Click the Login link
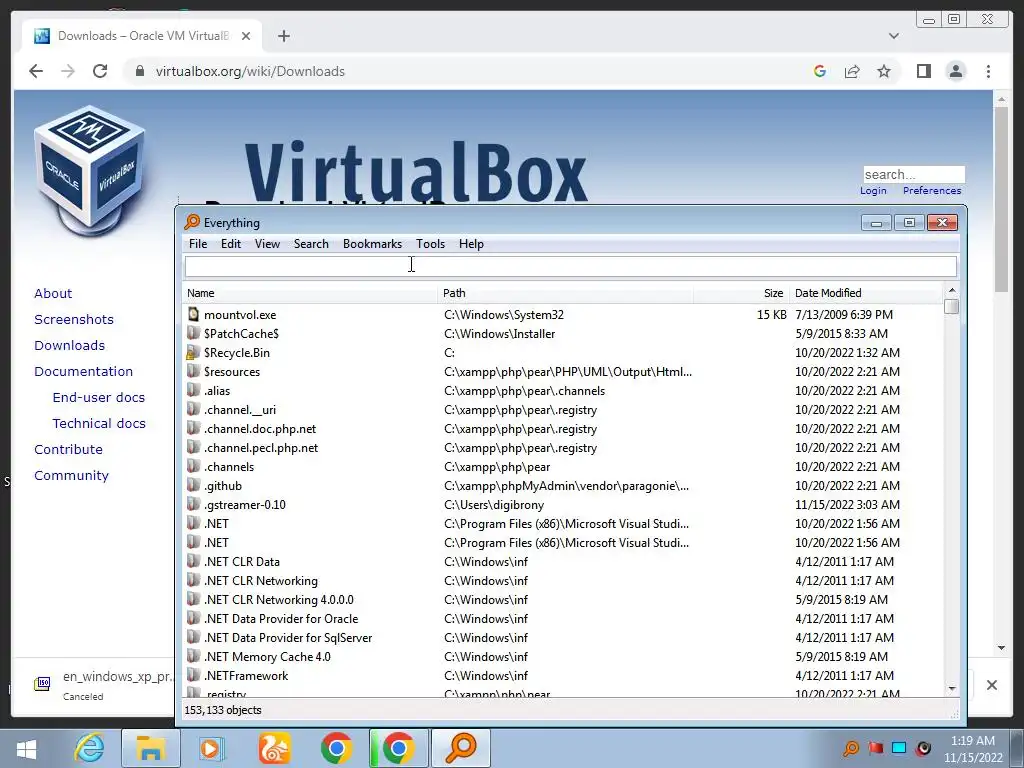The image size is (1024, 768). pyautogui.click(x=873, y=191)
